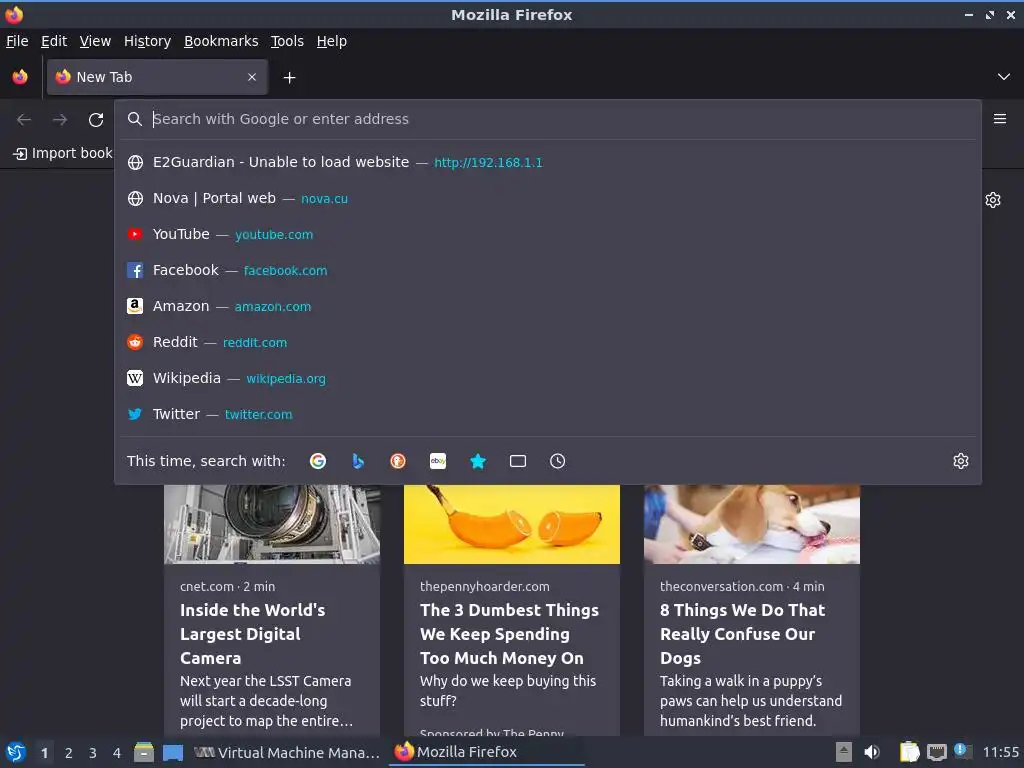This screenshot has height=768, width=1024.
Task: Search this time with Bing icon
Action: pyautogui.click(x=358, y=461)
